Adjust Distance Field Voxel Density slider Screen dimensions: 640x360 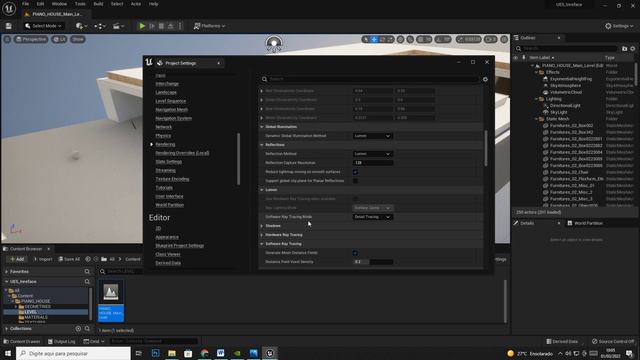tap(373, 262)
